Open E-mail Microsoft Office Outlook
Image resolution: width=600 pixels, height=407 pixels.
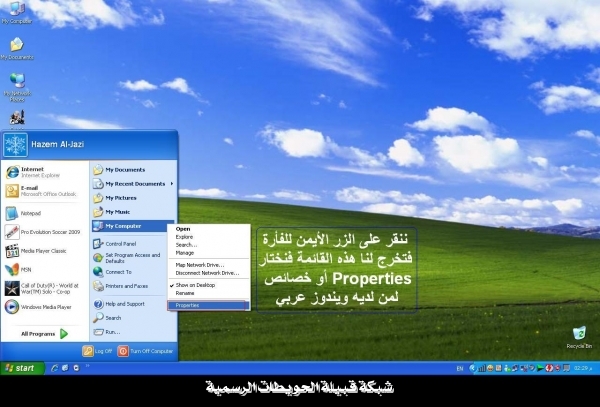point(41,191)
